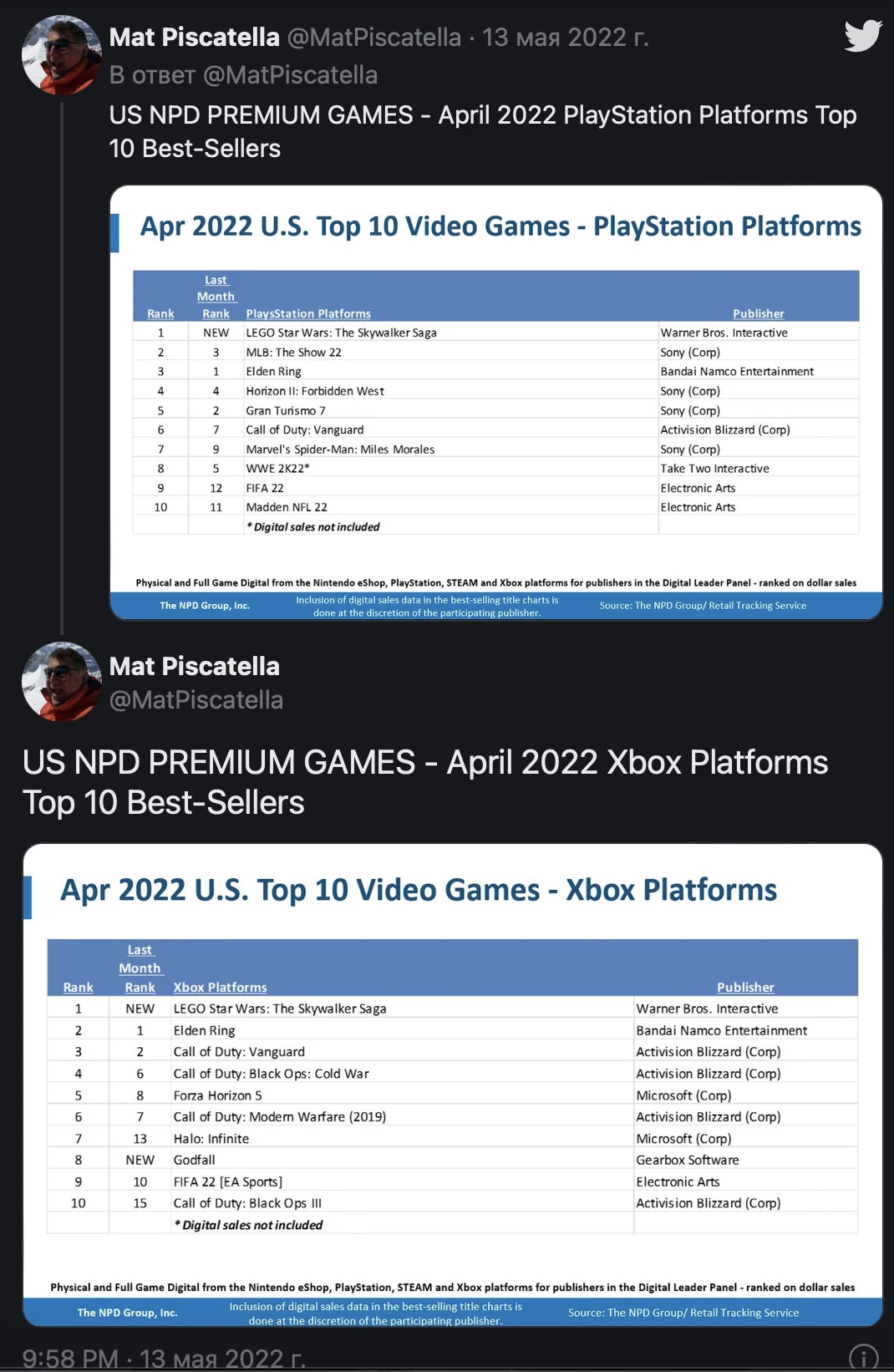
Task: Click the MLB: The Show 22 row
Action: point(496,352)
